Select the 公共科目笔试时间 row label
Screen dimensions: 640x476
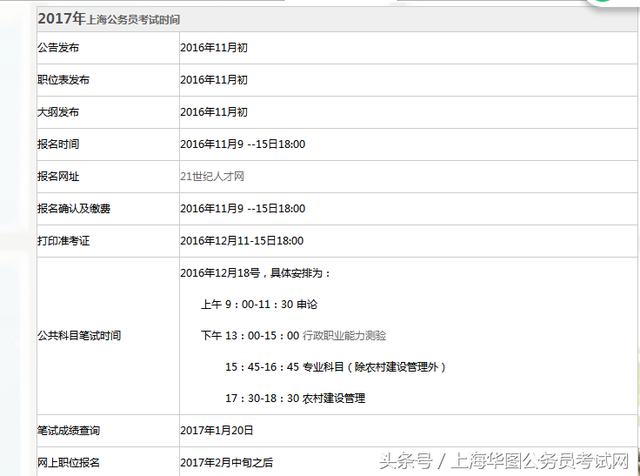(x=79, y=336)
